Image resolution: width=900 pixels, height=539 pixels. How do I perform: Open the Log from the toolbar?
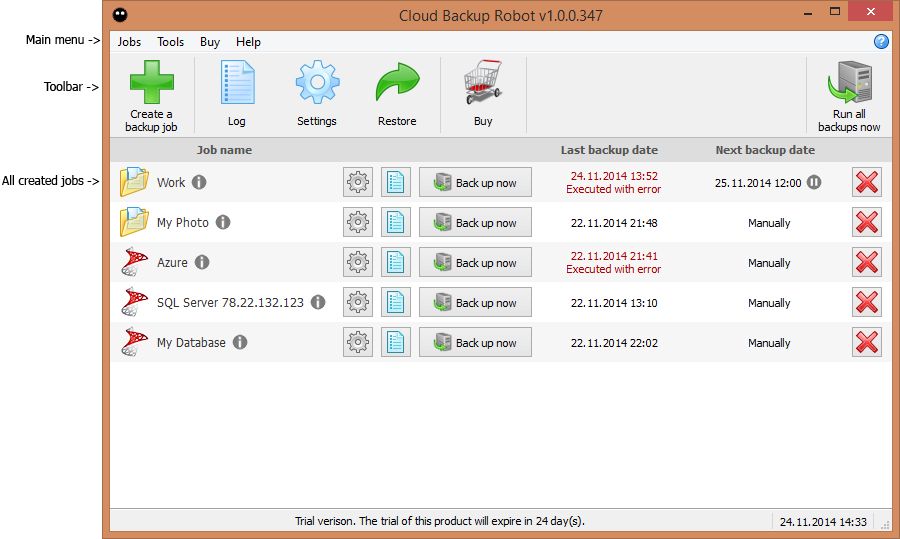236,84
